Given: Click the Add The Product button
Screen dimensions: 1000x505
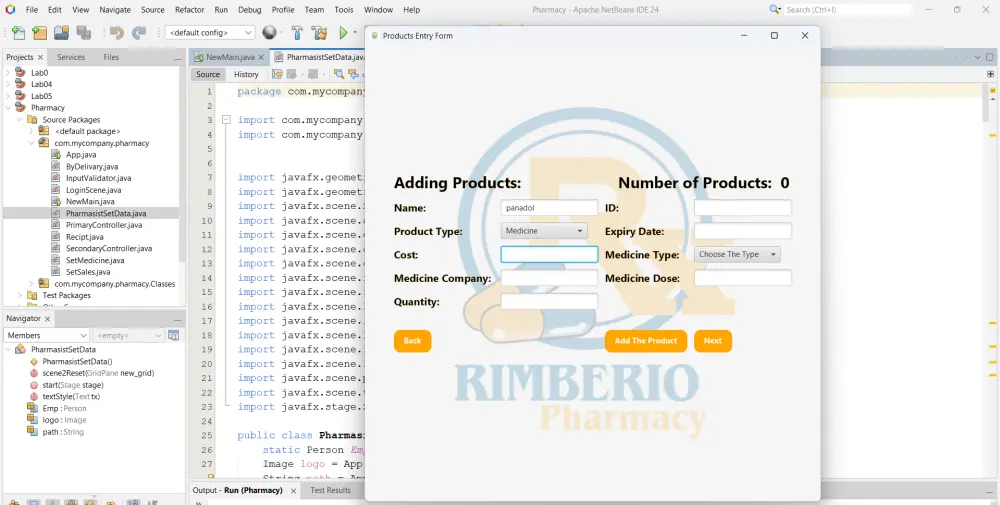Looking at the screenshot, I should [x=646, y=341].
